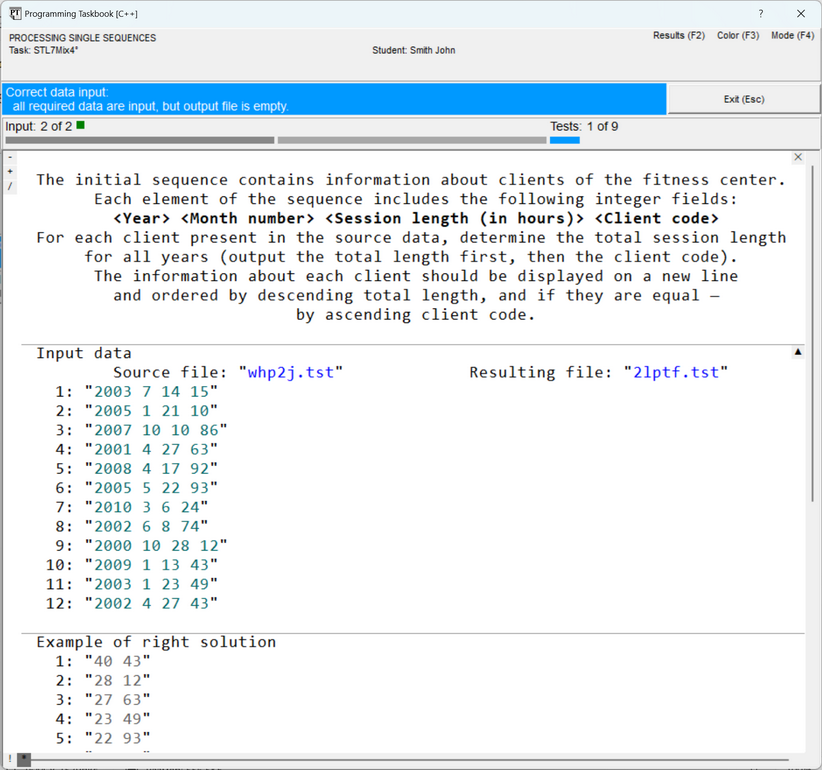Click the exclamation mark in bottom bar
This screenshot has height=770, width=822.
click(10, 759)
